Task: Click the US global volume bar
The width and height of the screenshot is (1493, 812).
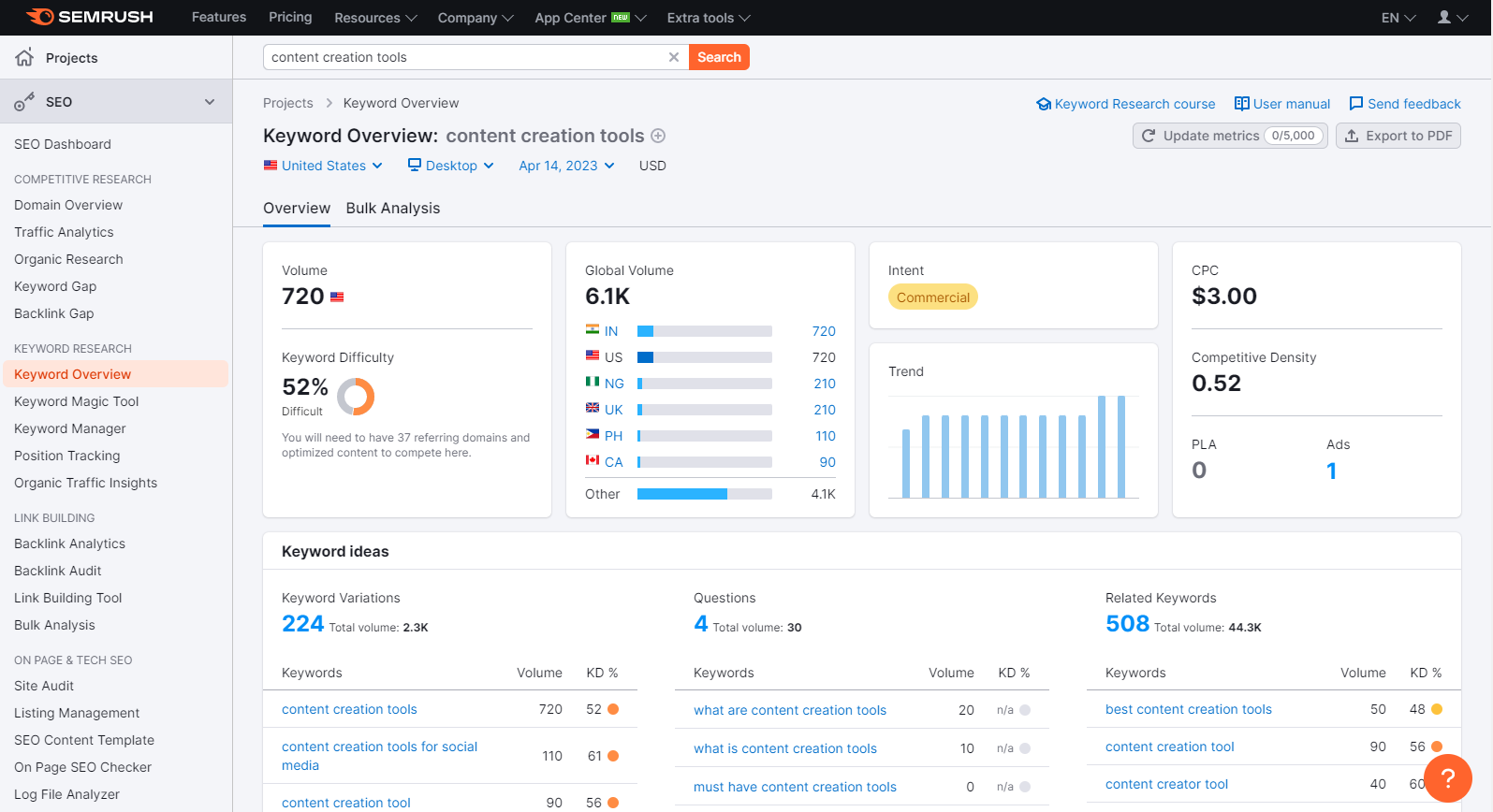Action: tap(705, 357)
